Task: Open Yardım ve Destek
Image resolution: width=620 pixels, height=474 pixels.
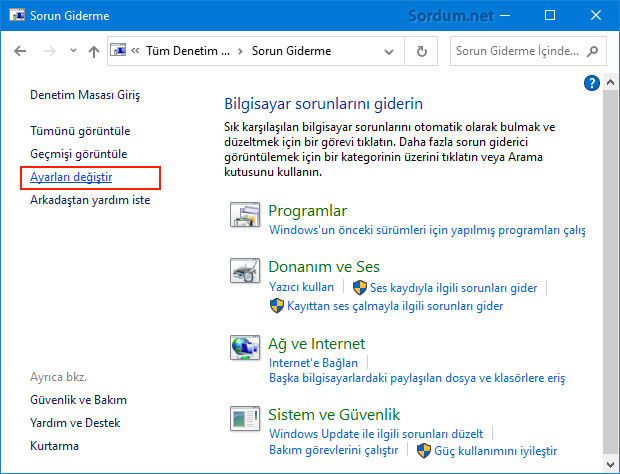Action: 75,423
